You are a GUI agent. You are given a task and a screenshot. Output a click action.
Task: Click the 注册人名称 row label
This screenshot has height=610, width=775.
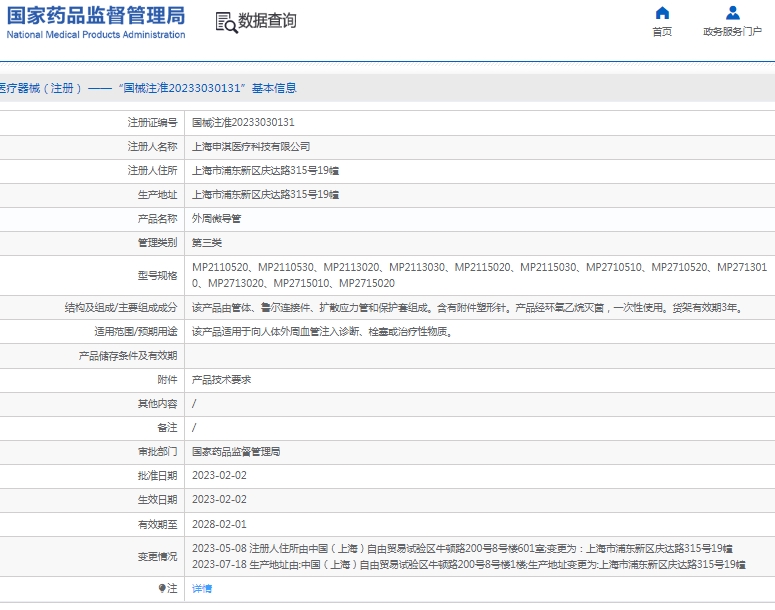152,146
